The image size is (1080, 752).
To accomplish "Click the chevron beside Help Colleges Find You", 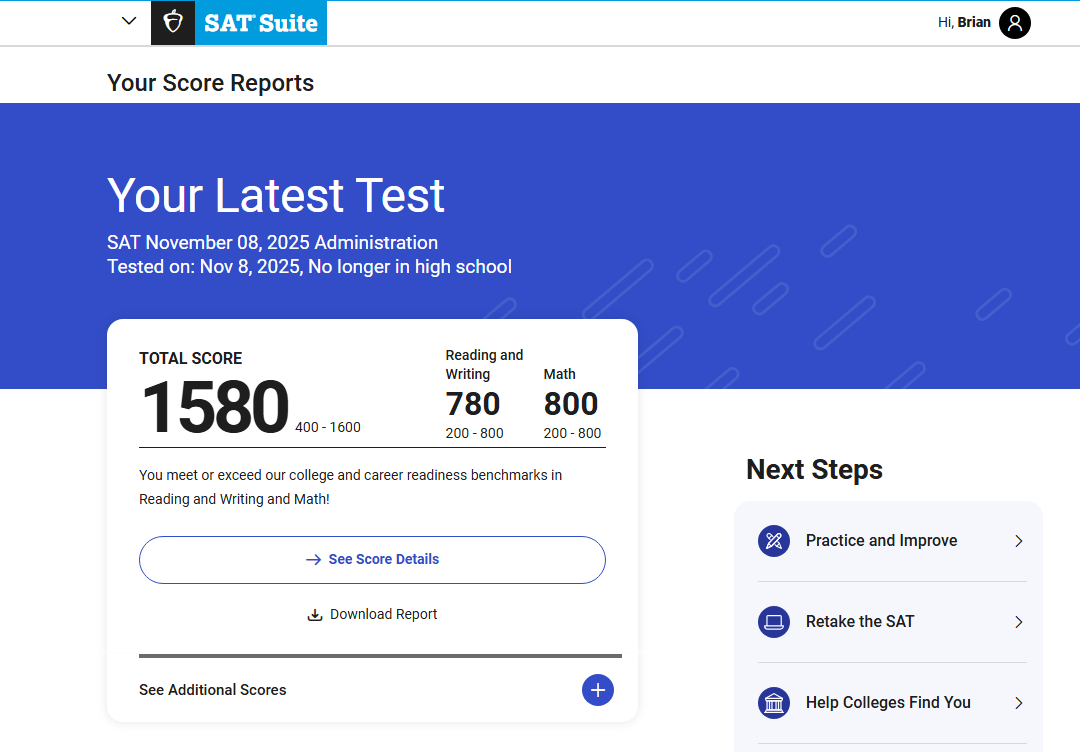I will [x=1019, y=703].
